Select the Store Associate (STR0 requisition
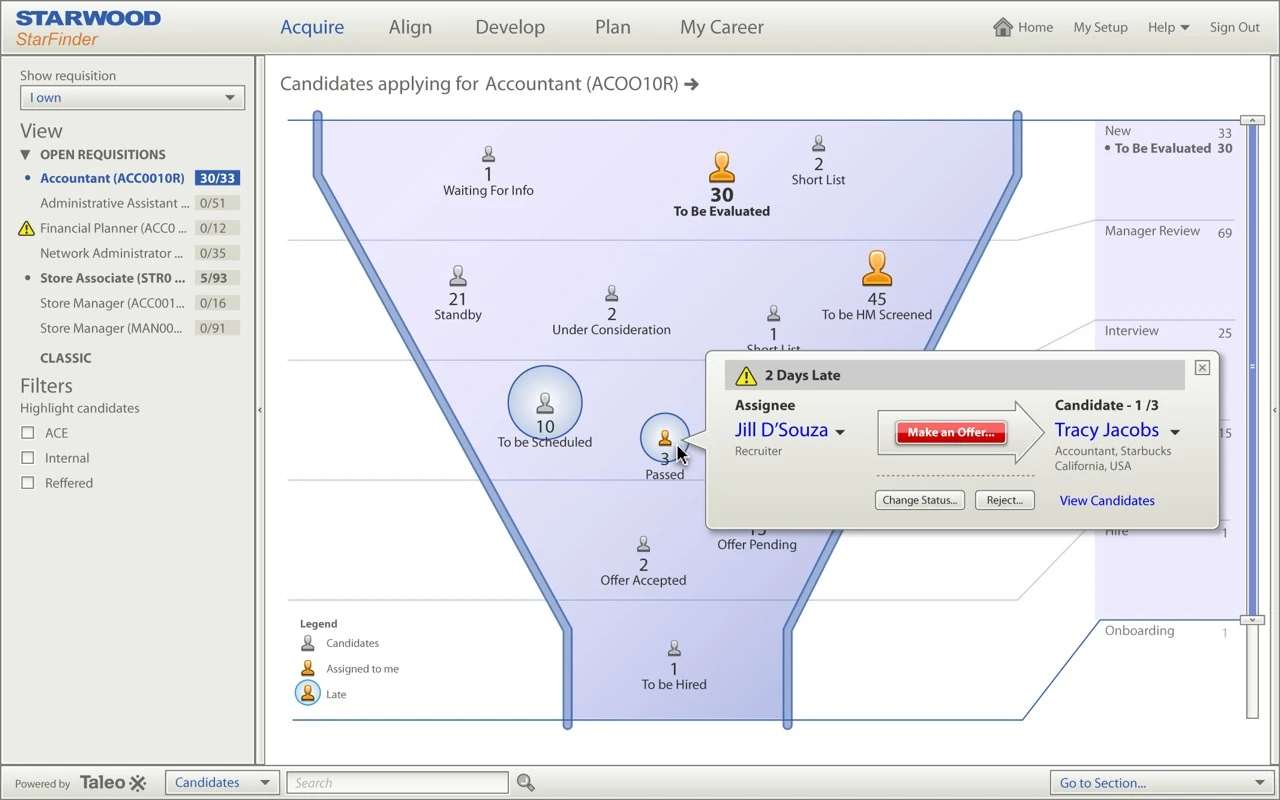The height and width of the screenshot is (800, 1280). coord(113,278)
